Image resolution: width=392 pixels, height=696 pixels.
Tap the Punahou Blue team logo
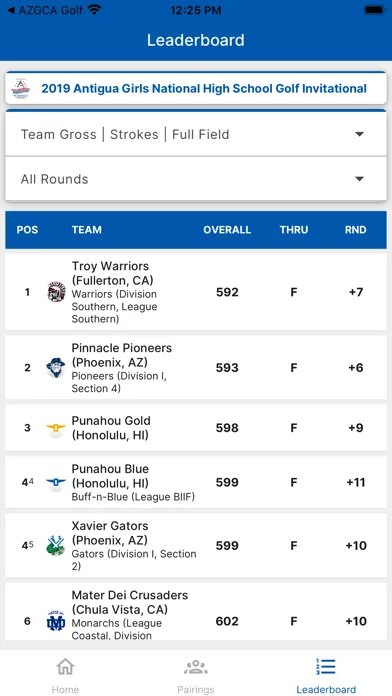click(x=56, y=482)
